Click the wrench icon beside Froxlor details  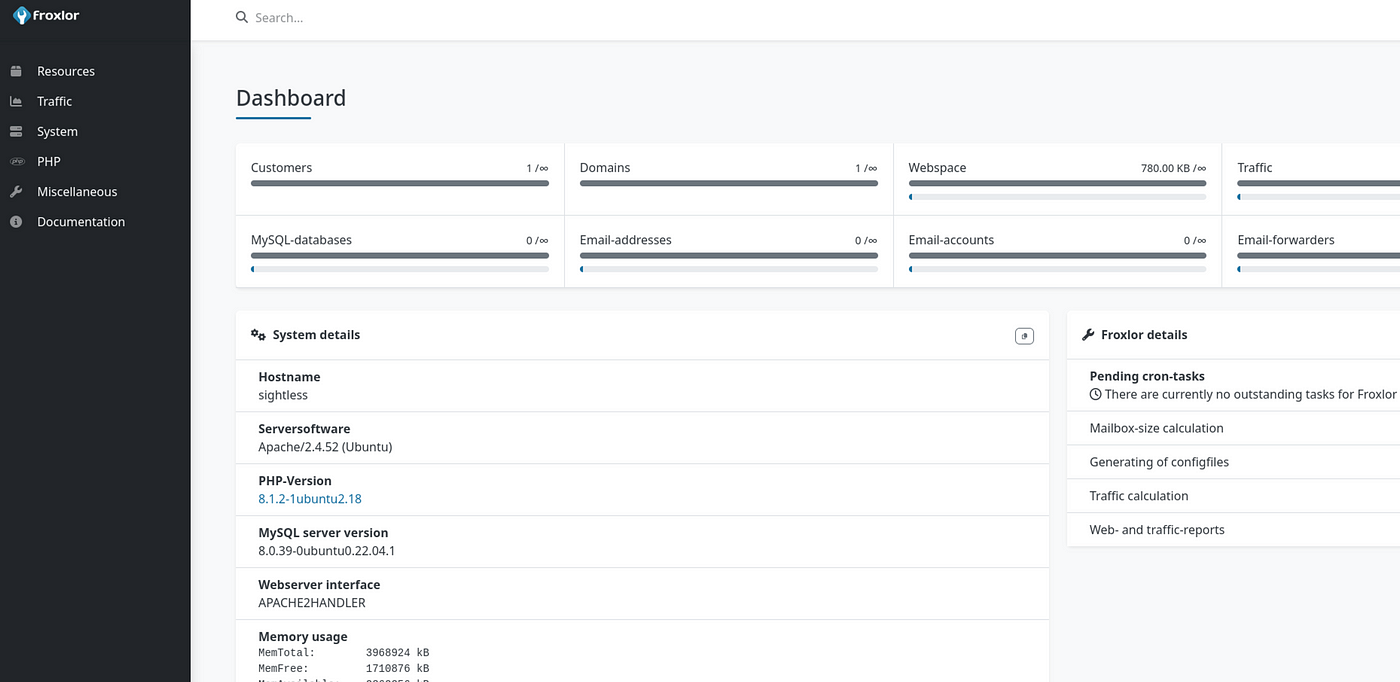1089,335
